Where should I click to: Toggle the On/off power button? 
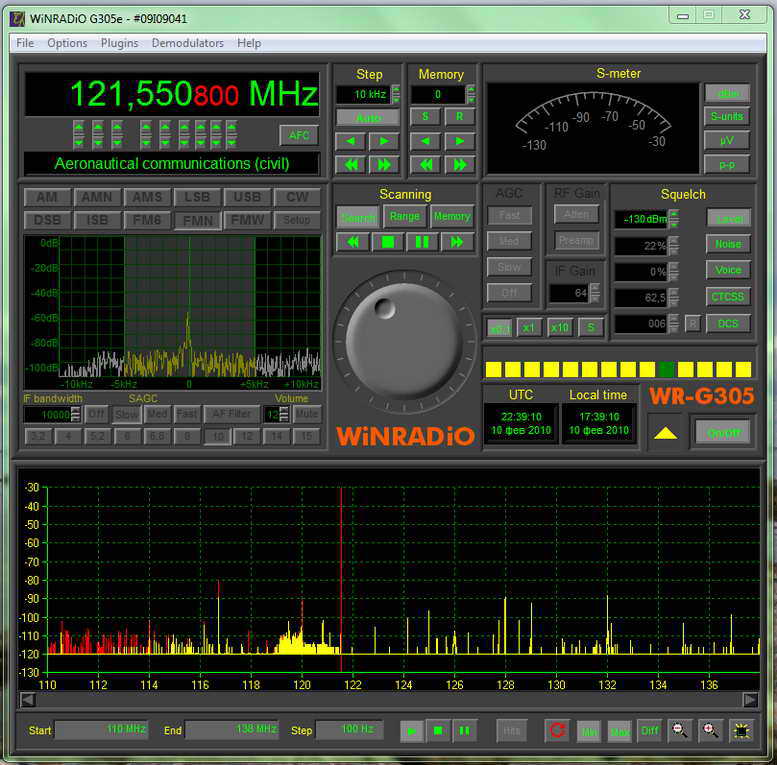click(x=723, y=434)
